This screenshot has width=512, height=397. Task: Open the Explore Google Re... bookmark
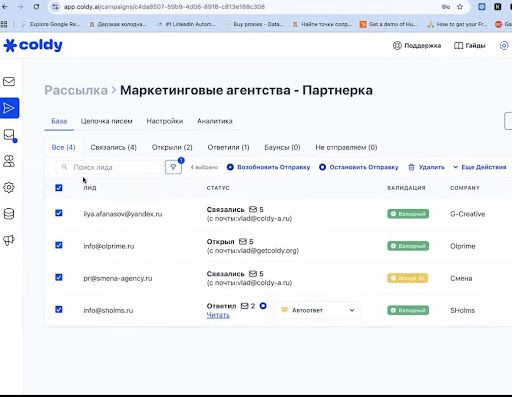tap(51, 24)
